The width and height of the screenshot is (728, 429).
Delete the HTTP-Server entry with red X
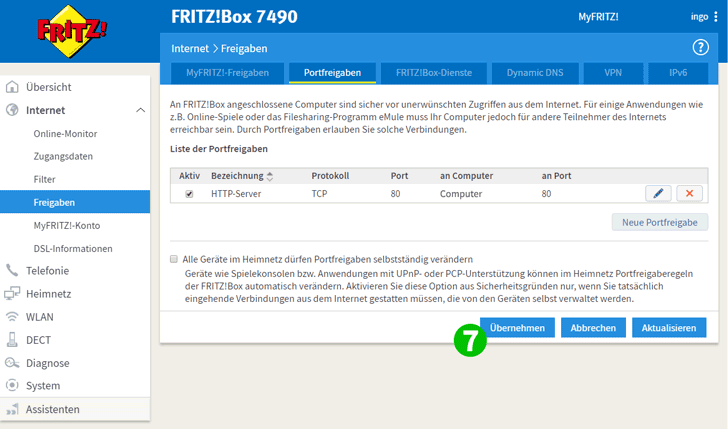tap(689, 193)
